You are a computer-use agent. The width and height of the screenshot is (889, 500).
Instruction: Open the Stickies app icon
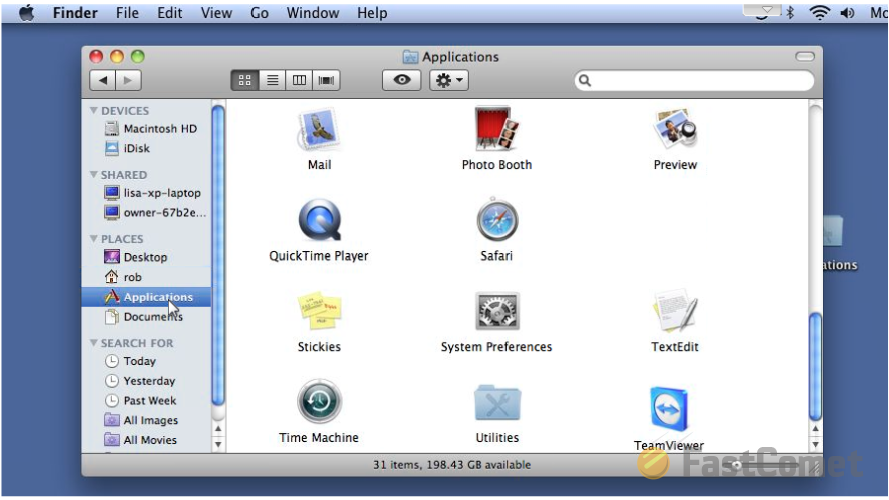319,311
